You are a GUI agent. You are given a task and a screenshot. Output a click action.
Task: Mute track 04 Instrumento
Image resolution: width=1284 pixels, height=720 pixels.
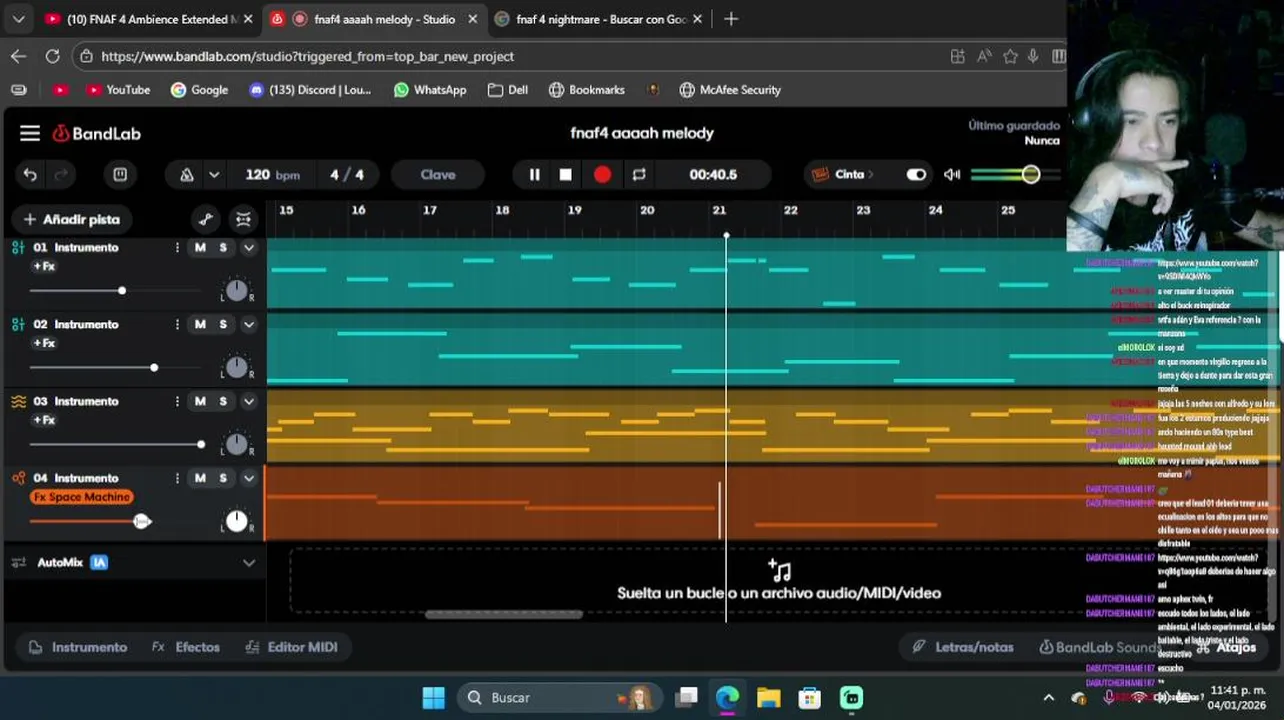click(x=200, y=478)
